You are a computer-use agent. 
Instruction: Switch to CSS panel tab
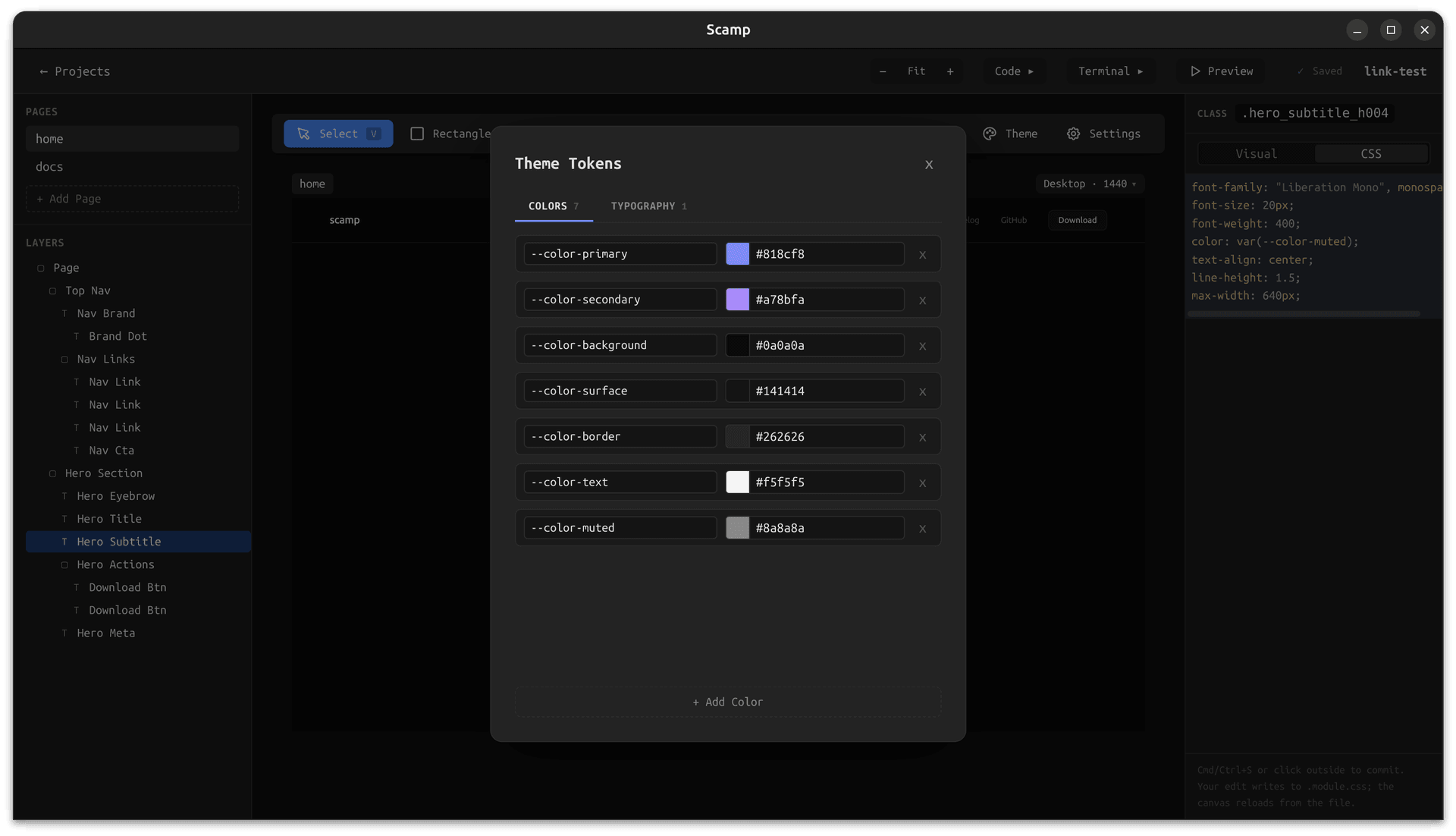[1370, 154]
